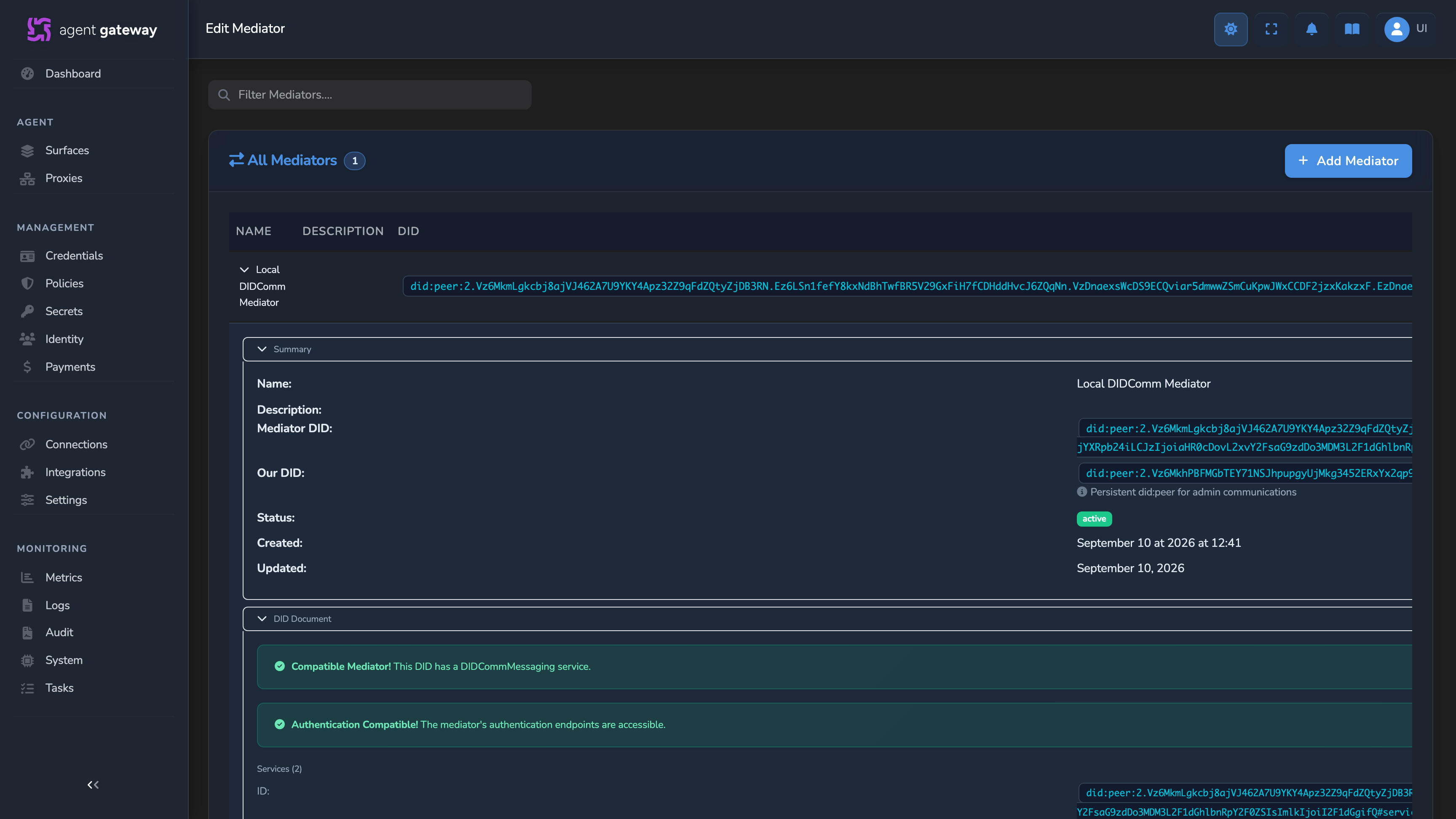
Task: Click the Surfaces layers icon
Action: tap(27, 150)
